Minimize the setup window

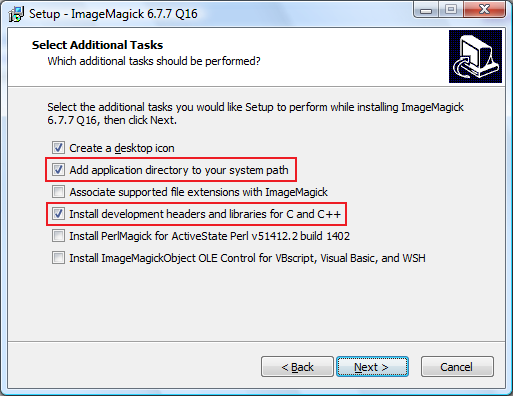[x=426, y=9]
